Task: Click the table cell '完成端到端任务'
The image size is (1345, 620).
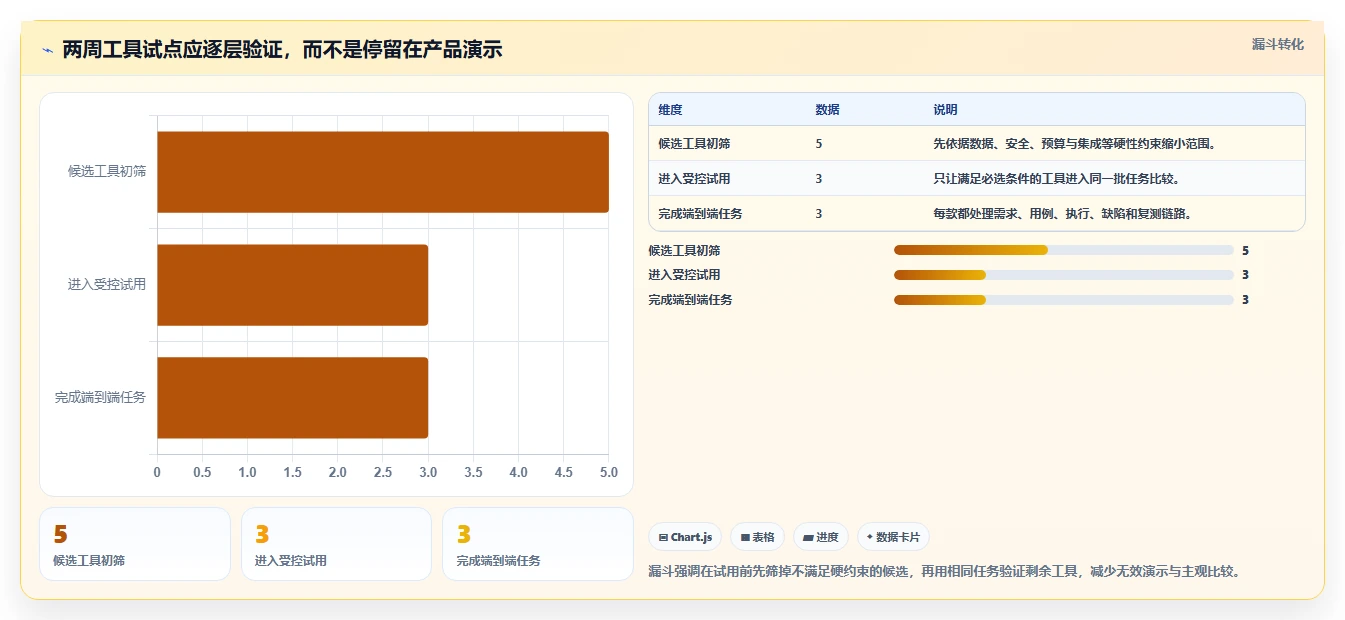Action: click(x=700, y=214)
